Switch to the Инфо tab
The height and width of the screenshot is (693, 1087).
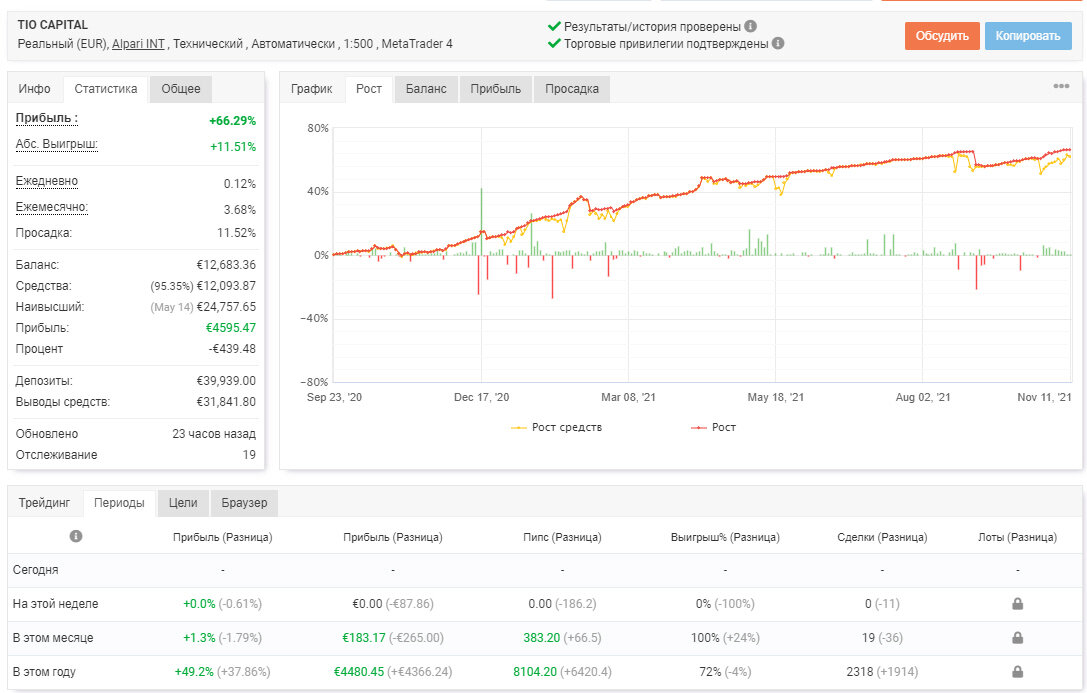pyautogui.click(x=35, y=89)
